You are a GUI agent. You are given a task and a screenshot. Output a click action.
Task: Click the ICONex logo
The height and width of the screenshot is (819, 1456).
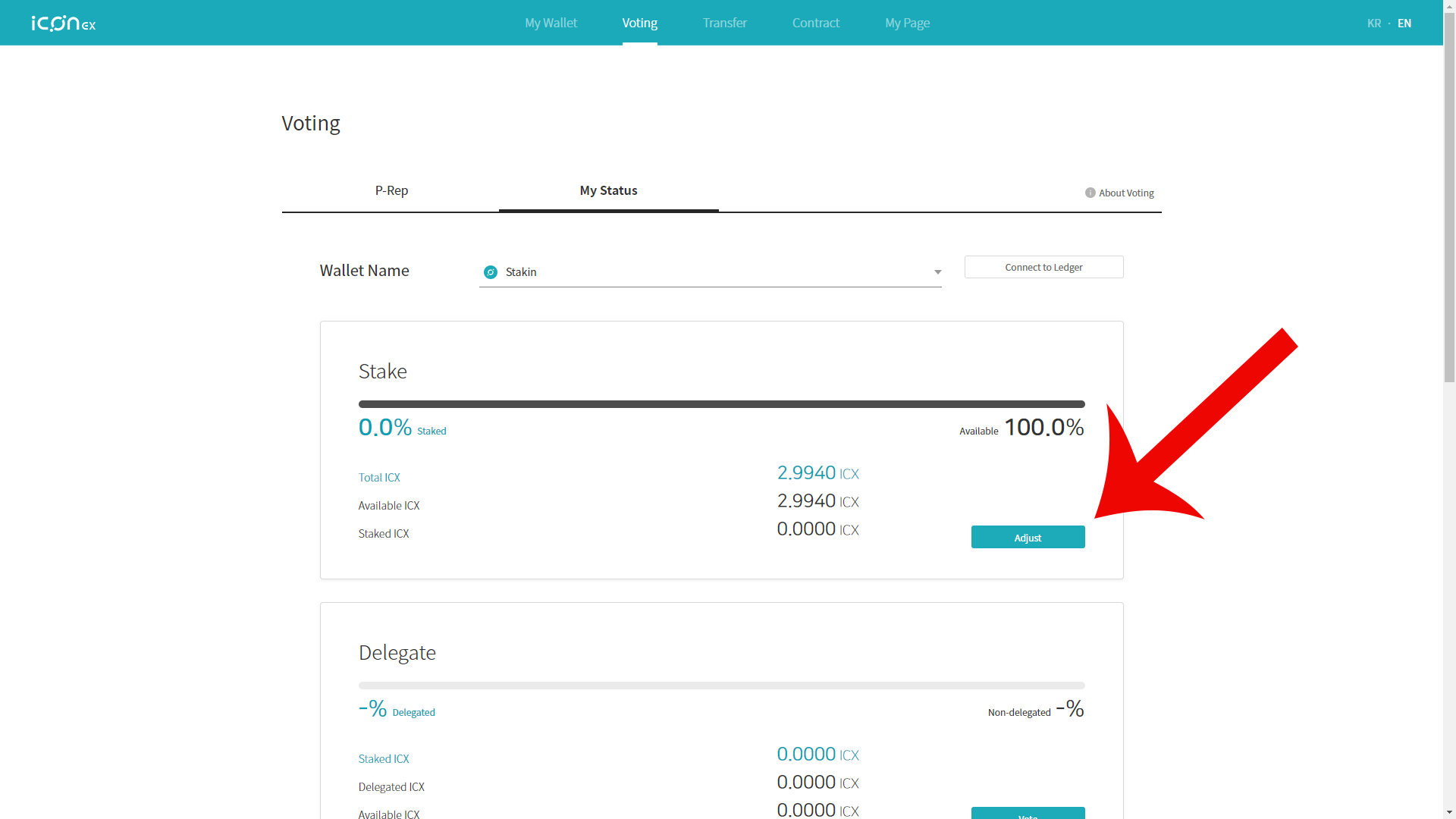click(x=64, y=24)
